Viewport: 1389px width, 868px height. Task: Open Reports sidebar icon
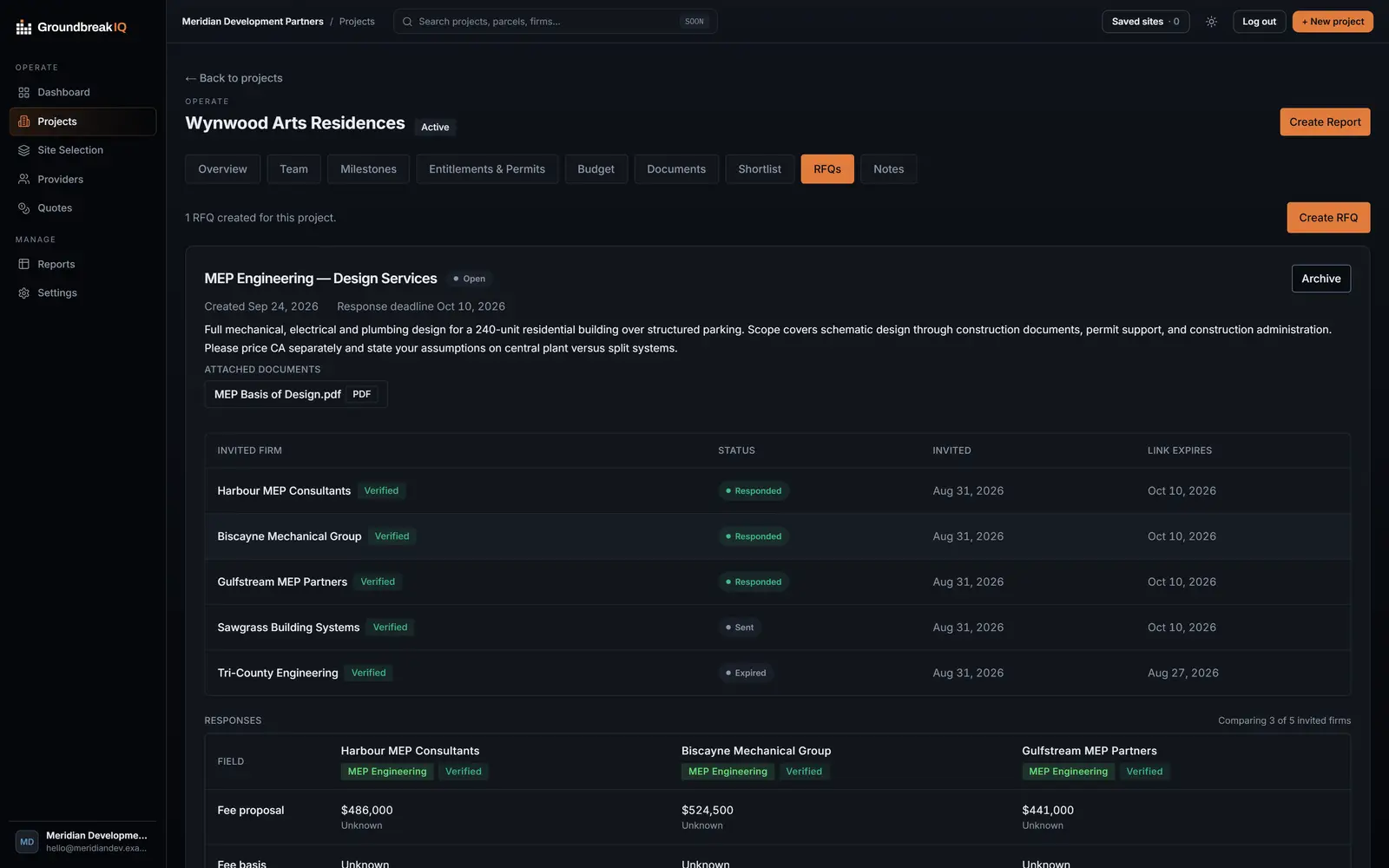[24, 265]
